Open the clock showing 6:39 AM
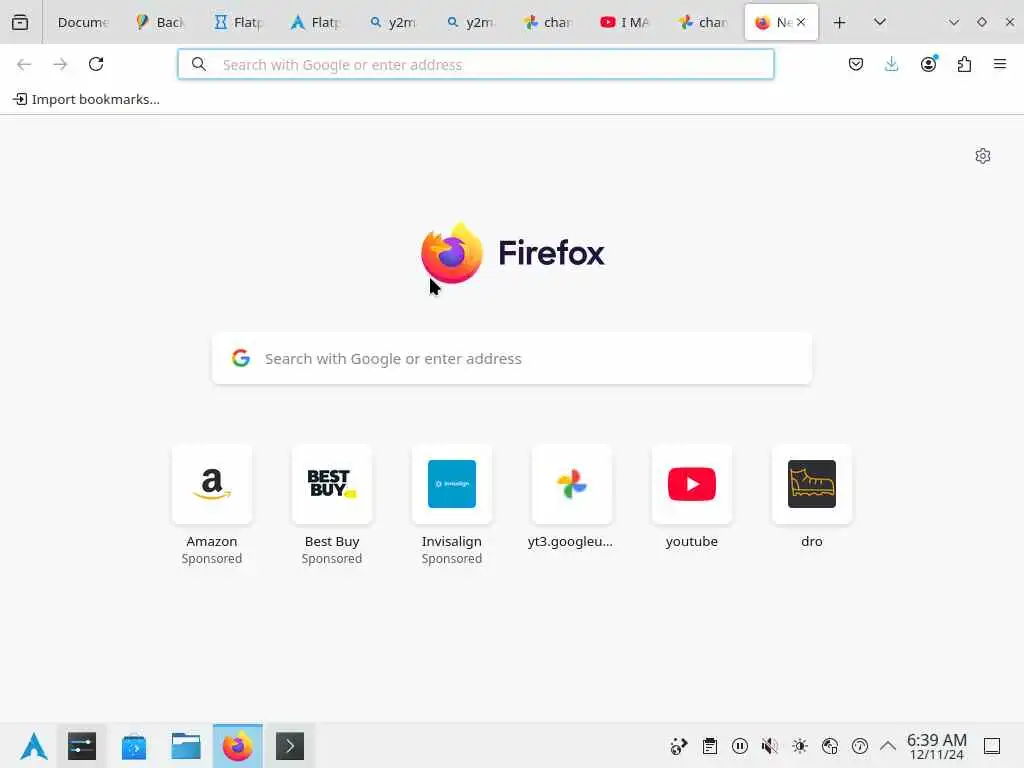1024x768 pixels. (x=936, y=746)
